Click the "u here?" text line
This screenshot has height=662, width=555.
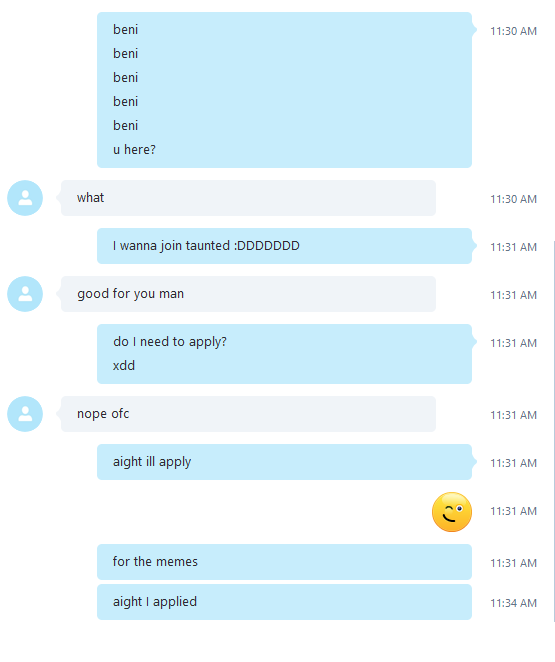click(134, 149)
